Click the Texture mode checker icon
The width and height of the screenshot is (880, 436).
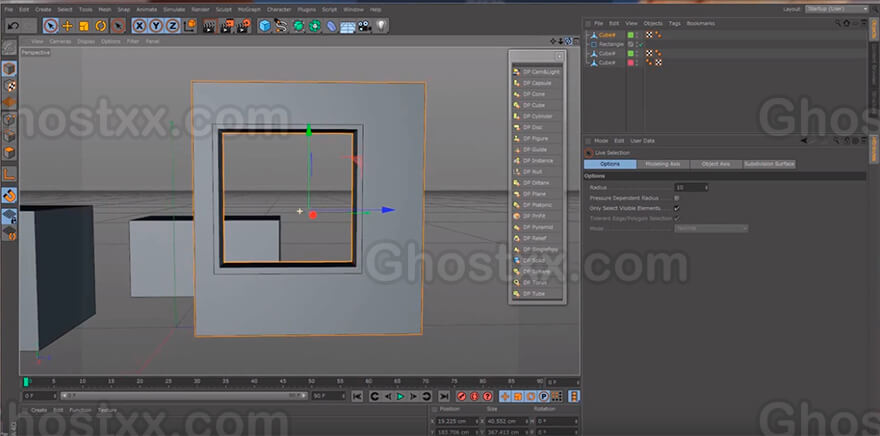coord(10,85)
